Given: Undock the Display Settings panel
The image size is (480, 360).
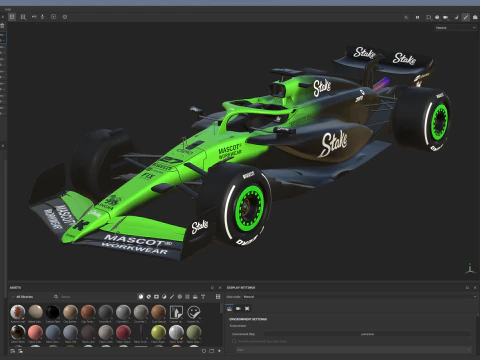Looking at the screenshot, I should (x=467, y=287).
